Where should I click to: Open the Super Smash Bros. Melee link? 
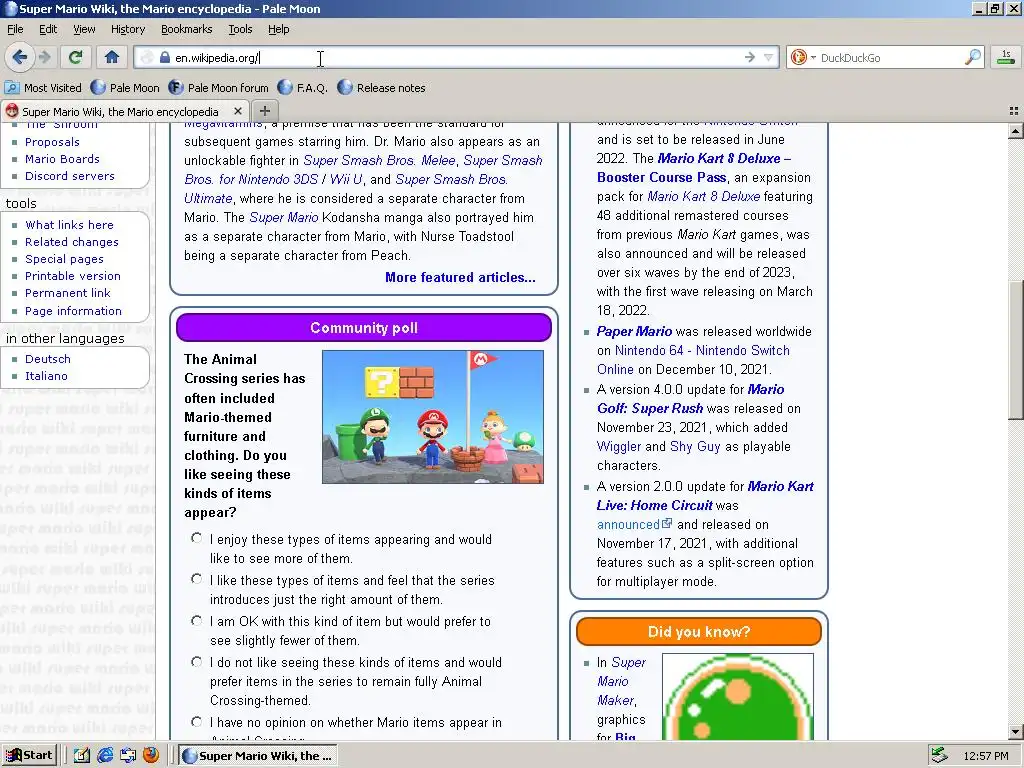377,160
